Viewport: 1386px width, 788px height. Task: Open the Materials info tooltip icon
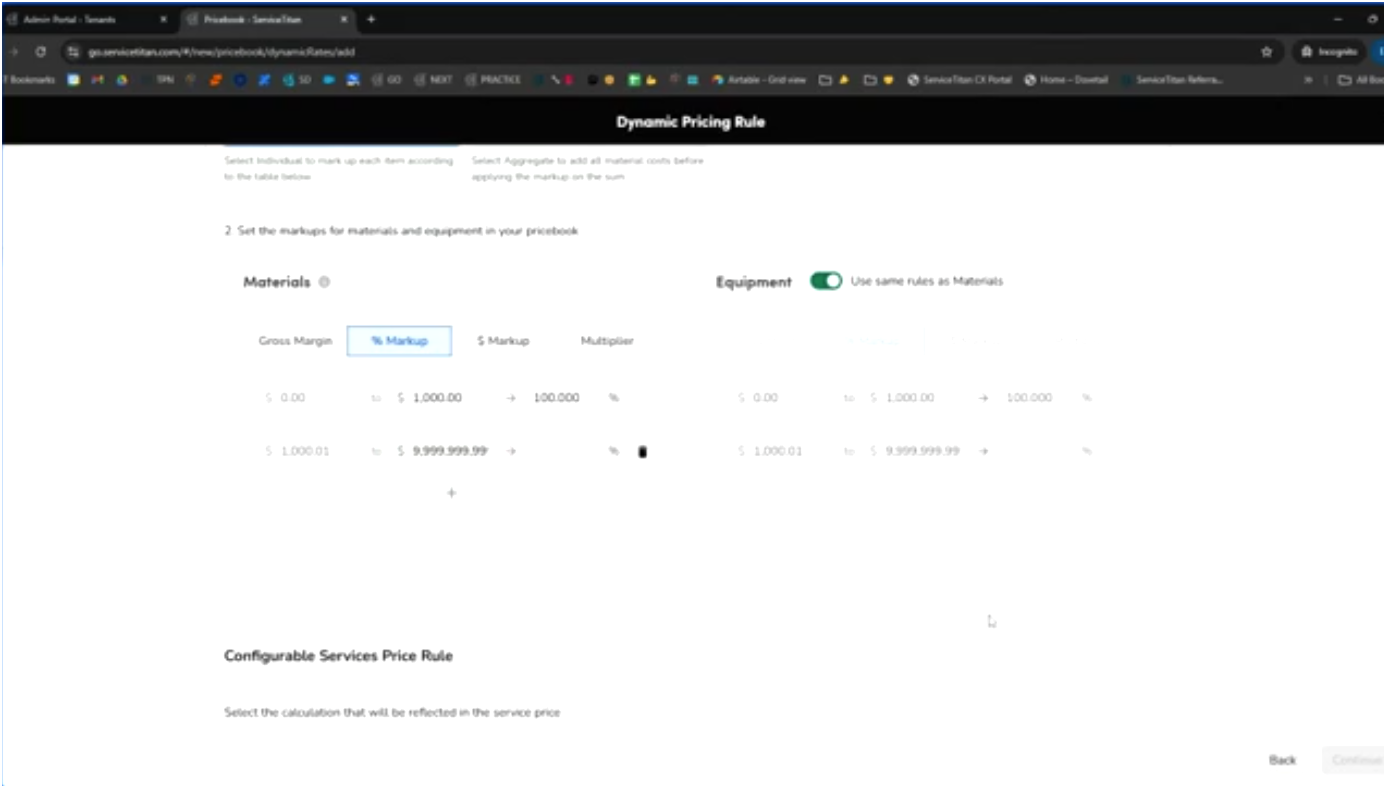324,282
